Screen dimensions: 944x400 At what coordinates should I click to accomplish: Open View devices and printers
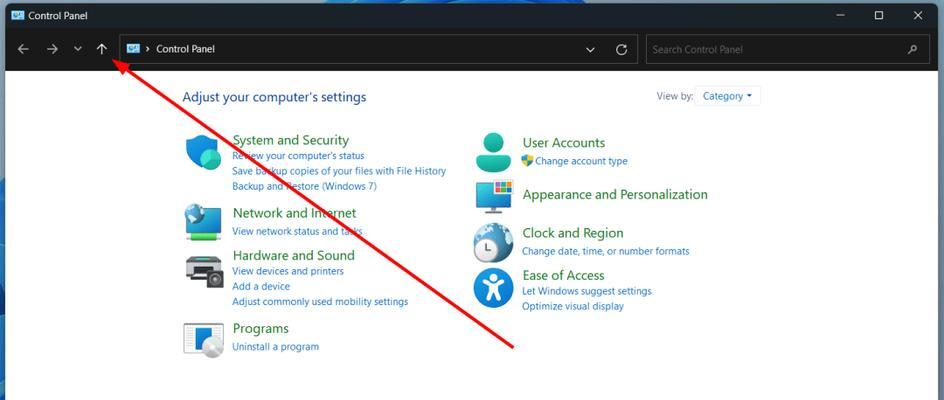click(x=288, y=271)
